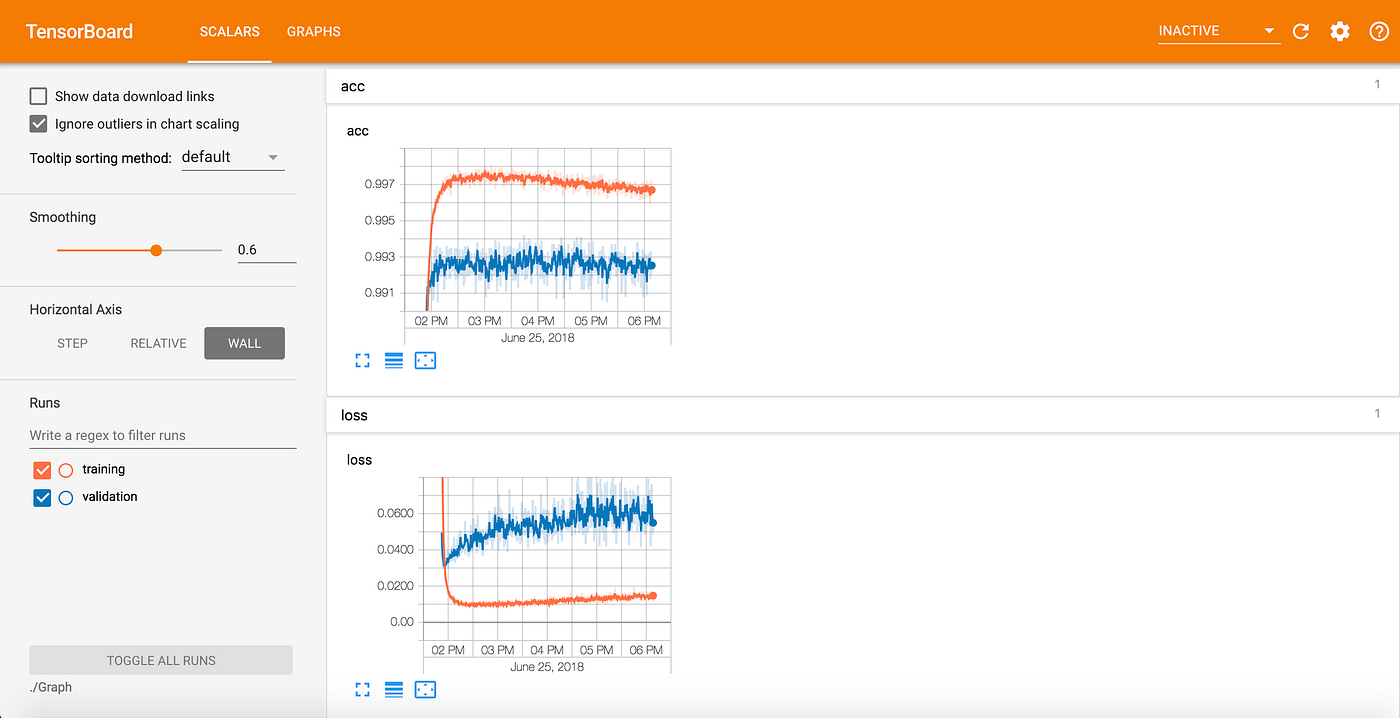Switch horizontal axis to STEP
Viewport: 1400px width, 718px height.
pyautogui.click(x=72, y=343)
